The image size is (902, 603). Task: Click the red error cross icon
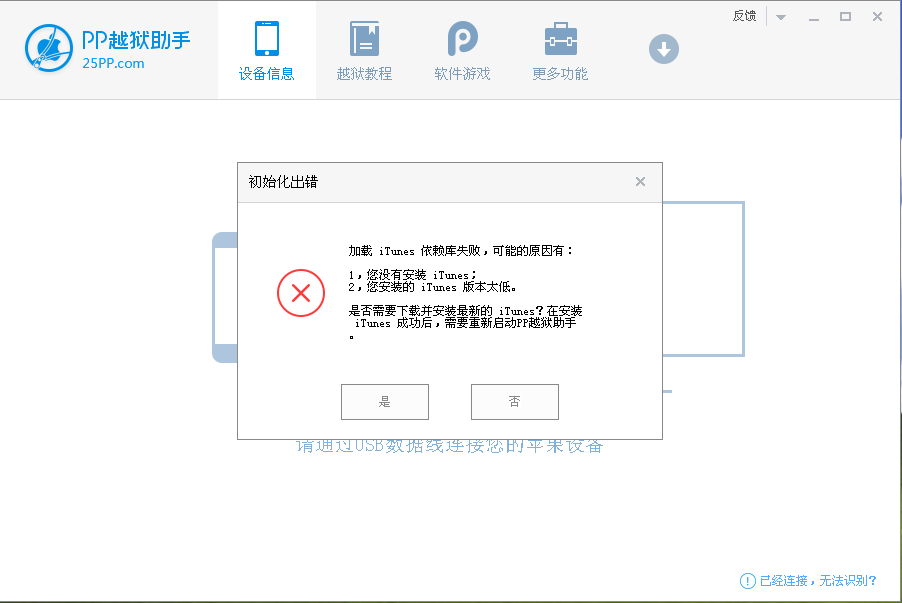click(x=300, y=293)
